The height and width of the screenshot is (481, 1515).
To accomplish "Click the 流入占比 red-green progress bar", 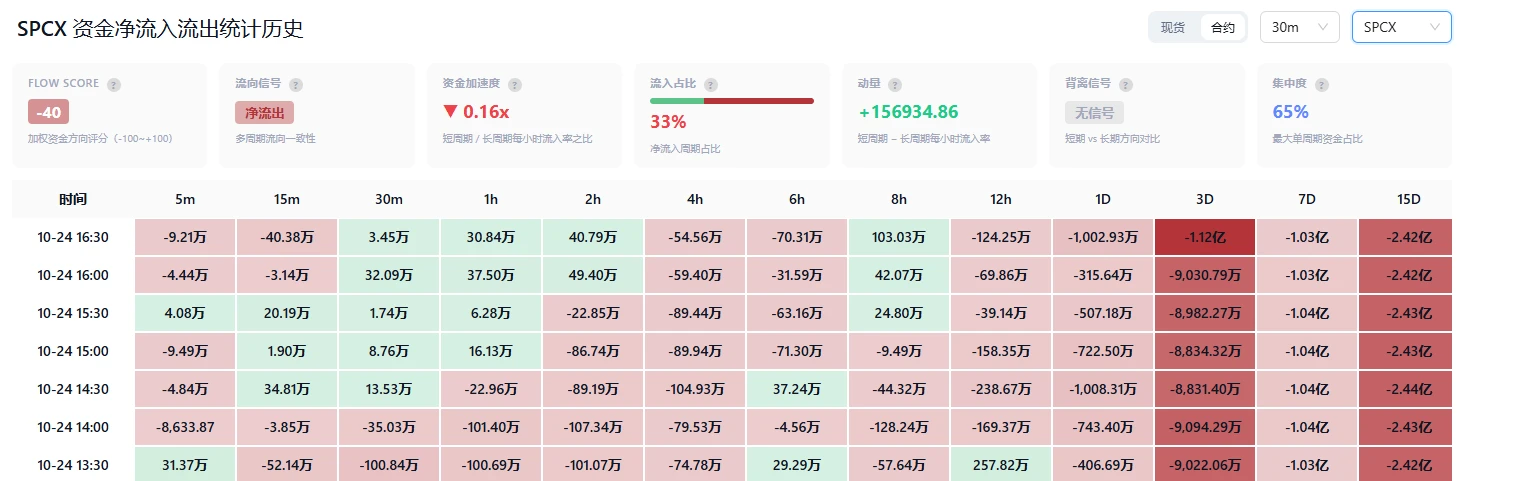I will click(x=732, y=101).
